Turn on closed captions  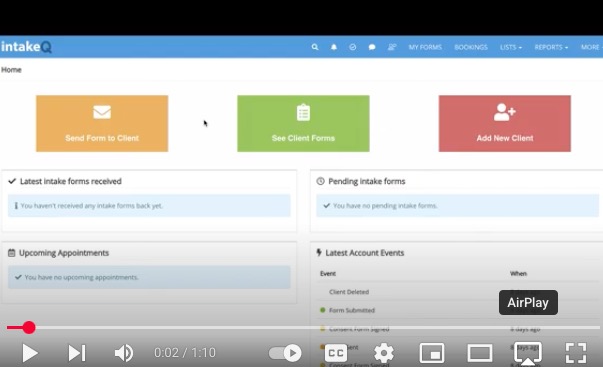[336, 353]
